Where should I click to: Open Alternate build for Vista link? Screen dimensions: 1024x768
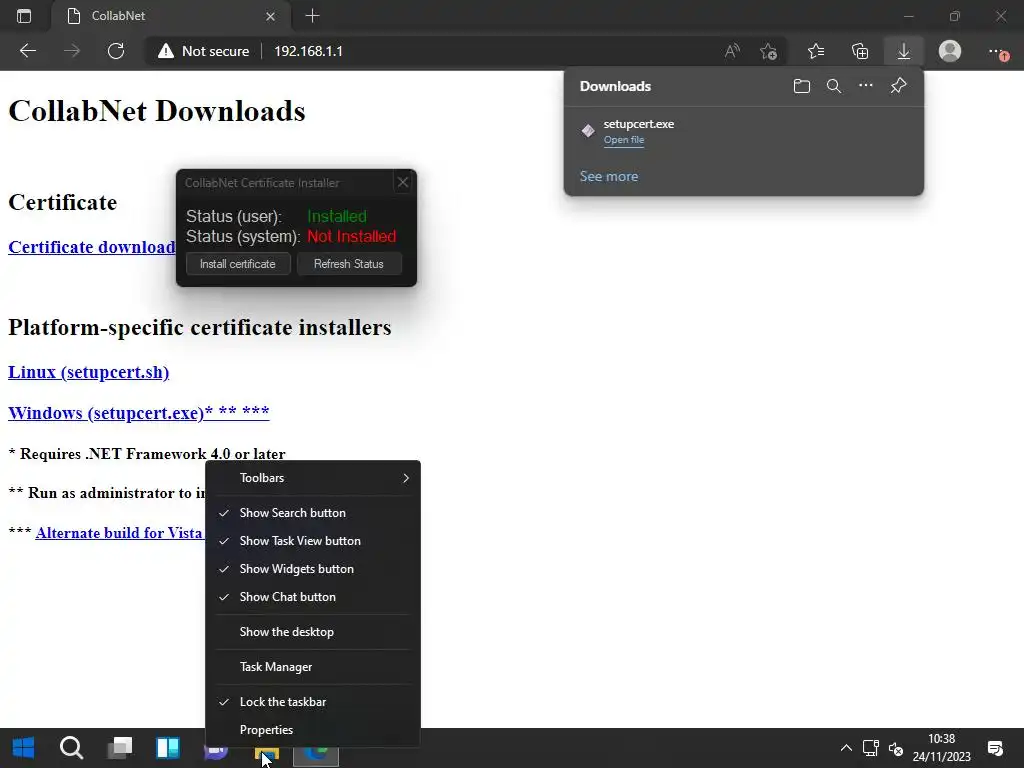click(x=119, y=533)
